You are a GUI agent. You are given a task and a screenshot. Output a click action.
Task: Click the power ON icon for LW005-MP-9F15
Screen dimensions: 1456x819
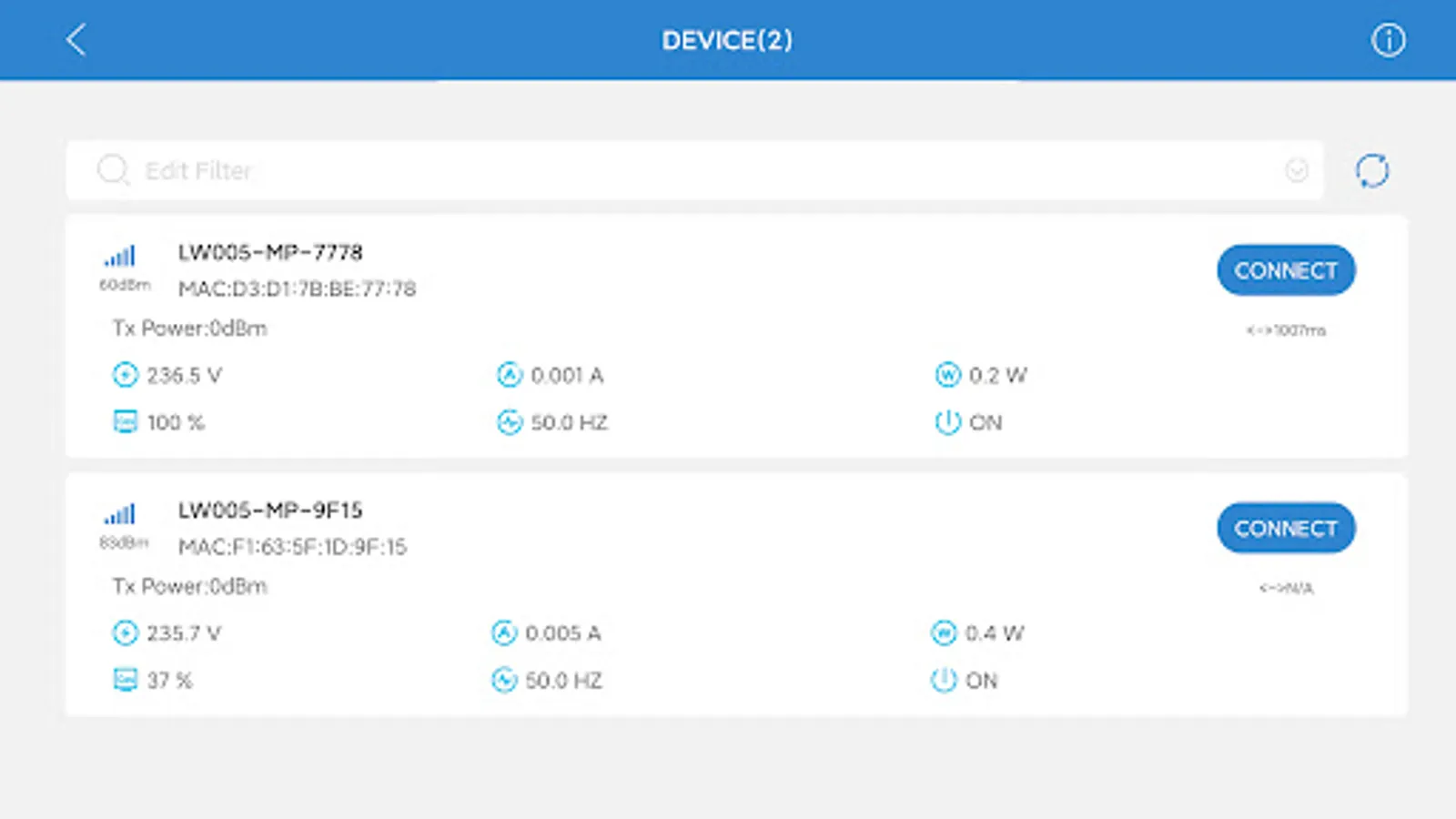point(944,681)
